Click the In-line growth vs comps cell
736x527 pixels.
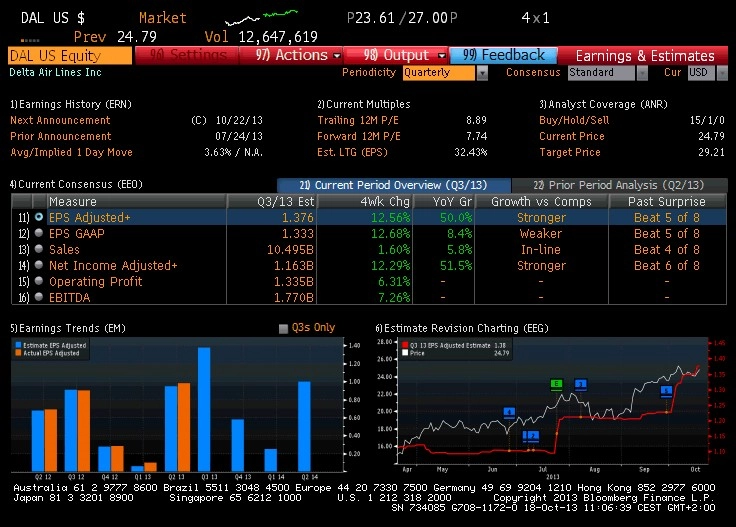[x=541, y=250]
